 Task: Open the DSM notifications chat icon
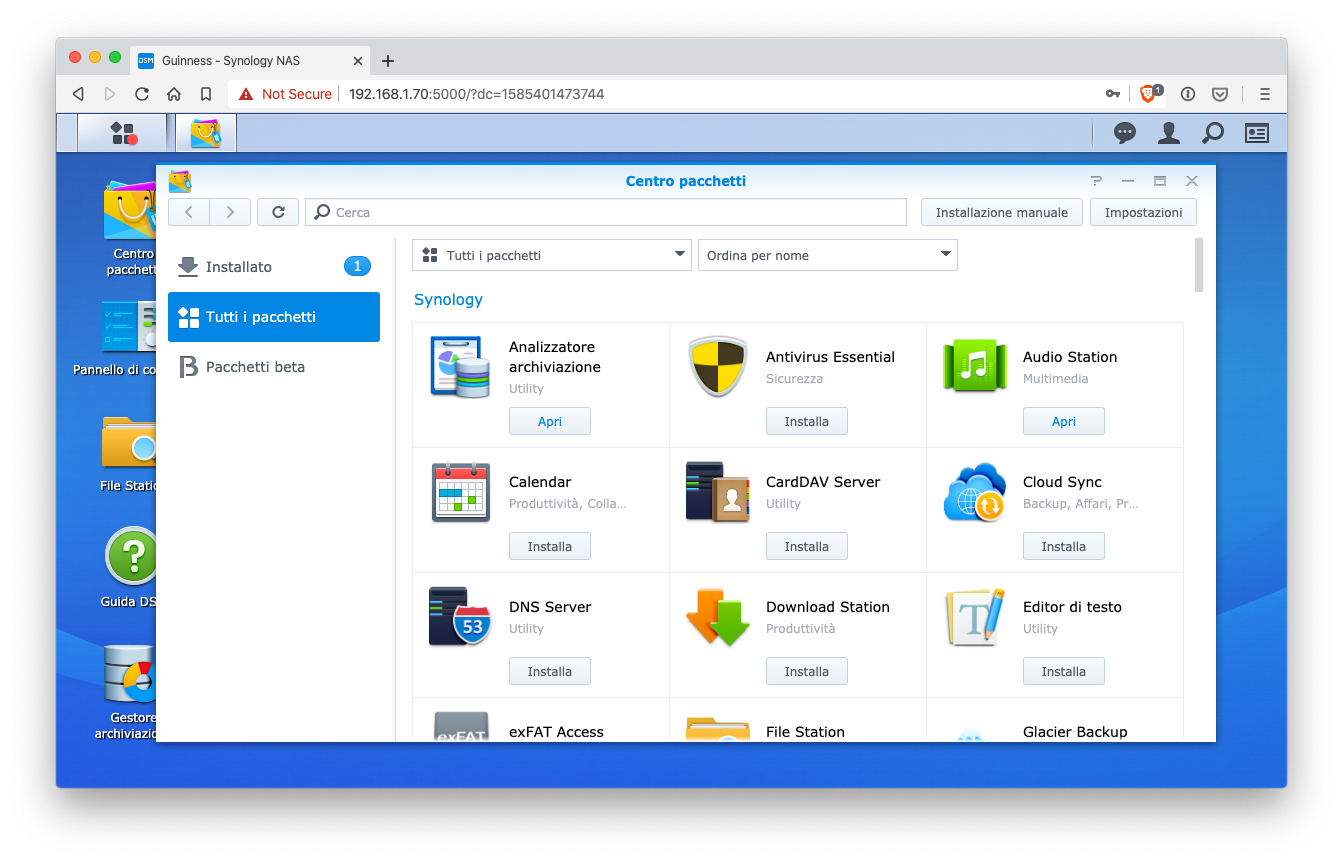tap(1125, 133)
